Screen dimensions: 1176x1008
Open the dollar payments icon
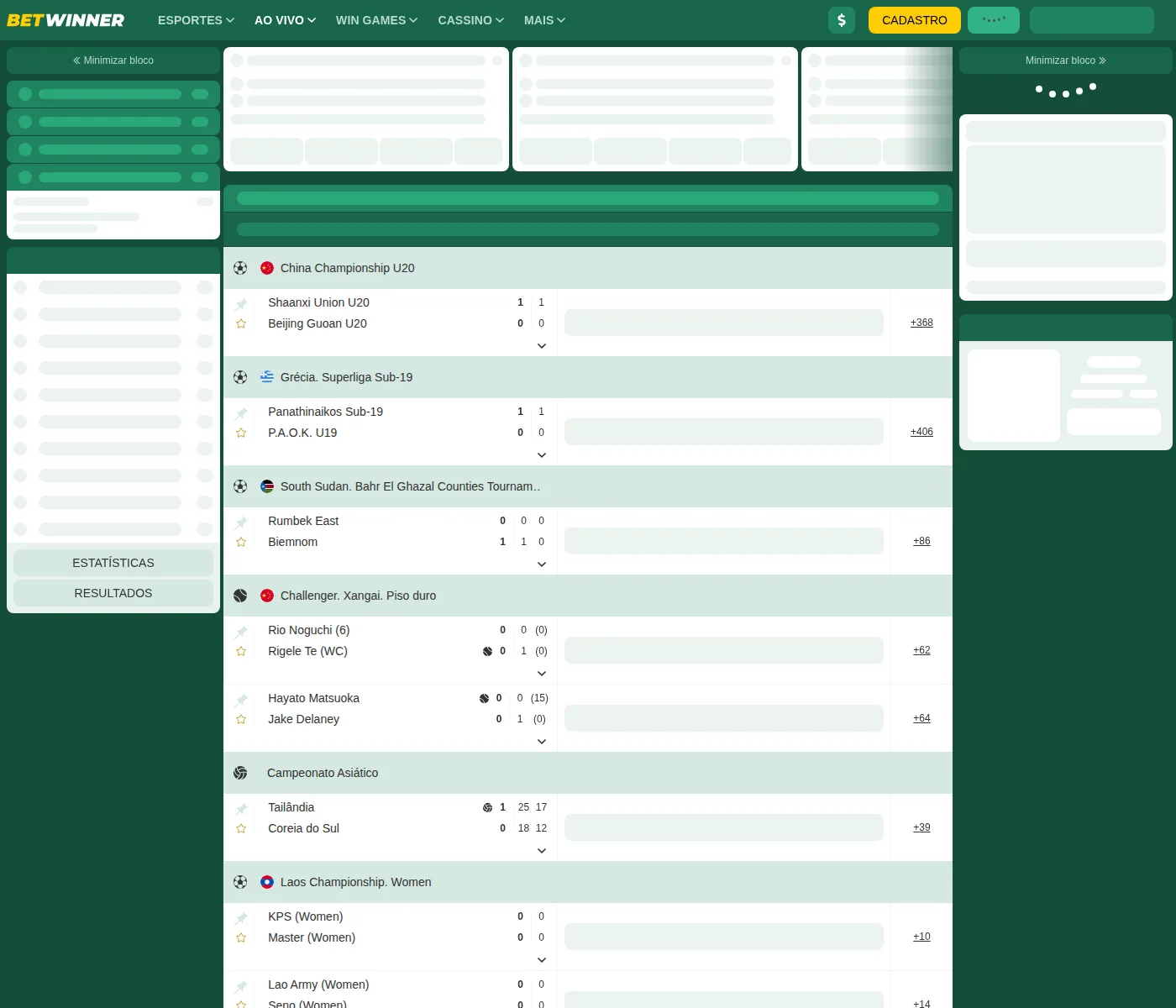(842, 20)
